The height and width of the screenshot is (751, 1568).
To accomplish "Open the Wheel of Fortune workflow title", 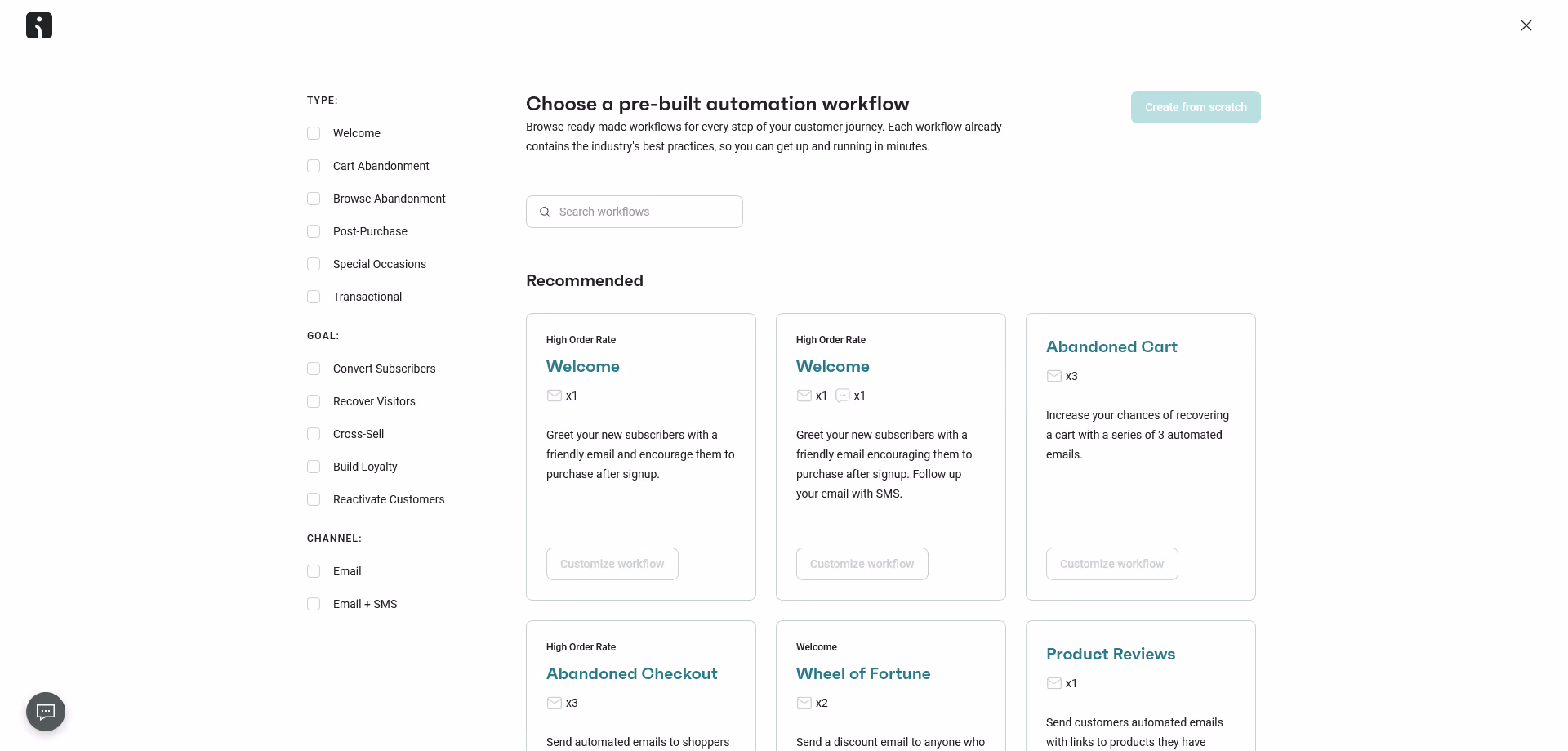I will click(x=863, y=673).
